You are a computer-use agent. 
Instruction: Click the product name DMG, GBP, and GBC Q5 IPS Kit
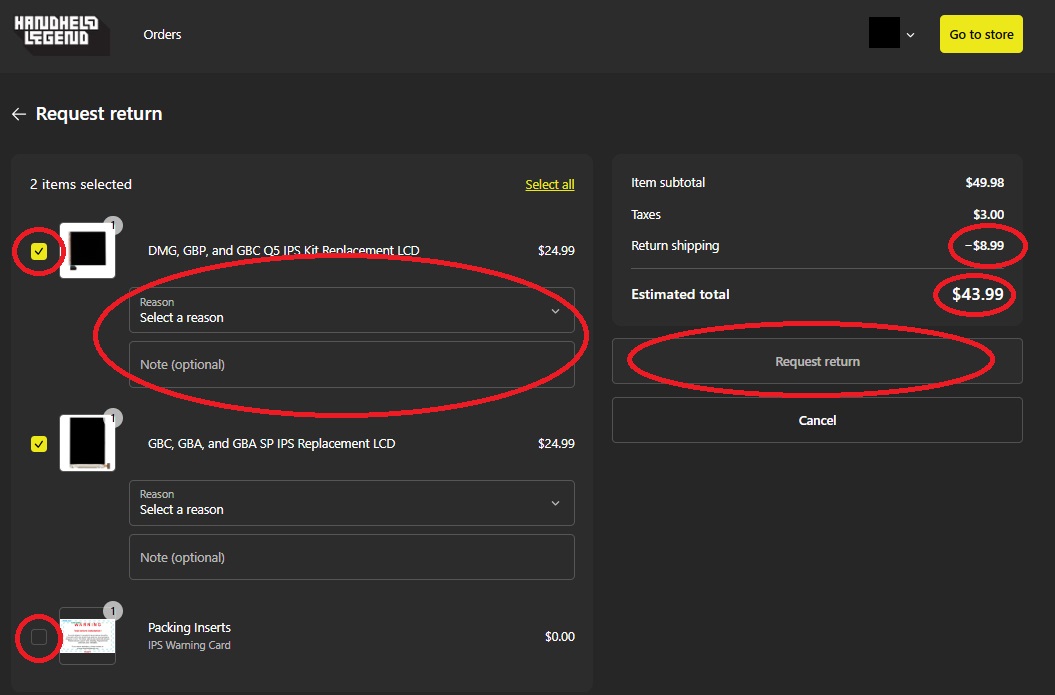[x=283, y=250]
